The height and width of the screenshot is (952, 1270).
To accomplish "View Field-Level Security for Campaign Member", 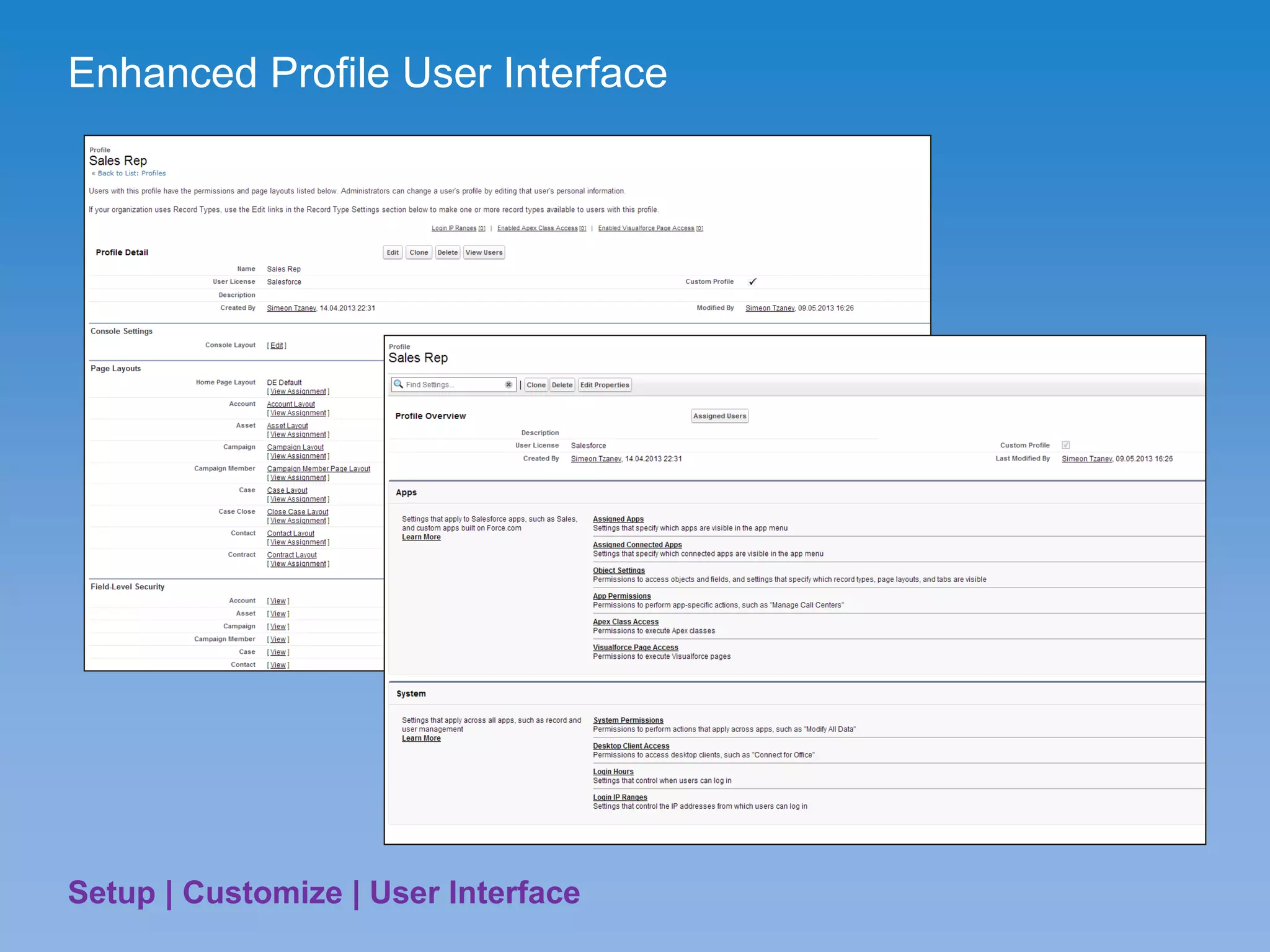I will pos(278,640).
